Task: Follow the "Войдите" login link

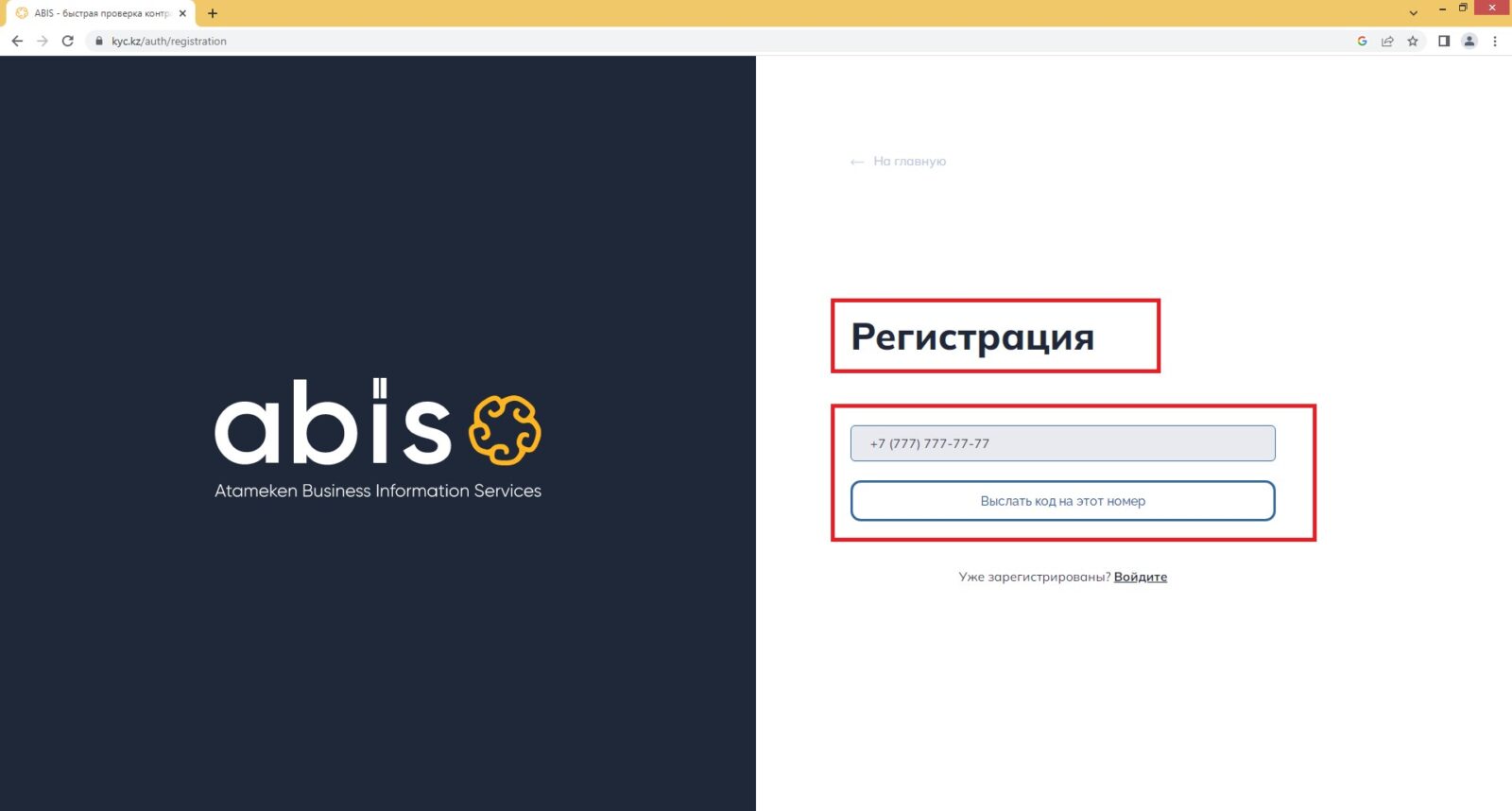Action: [1140, 577]
